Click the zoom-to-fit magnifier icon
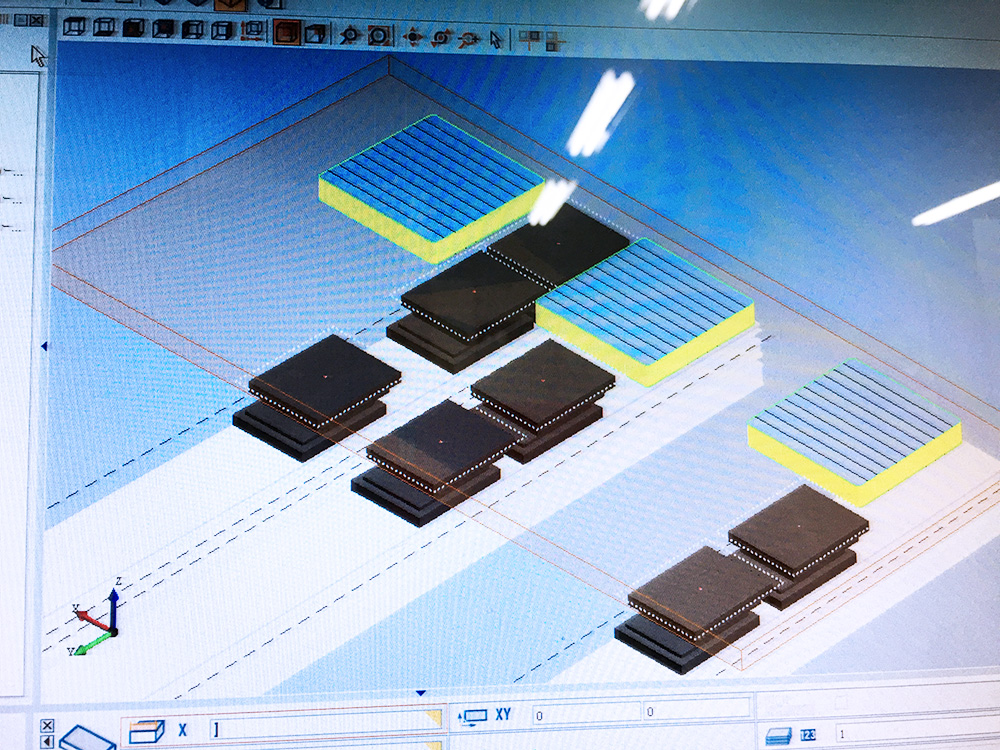 tap(379, 35)
